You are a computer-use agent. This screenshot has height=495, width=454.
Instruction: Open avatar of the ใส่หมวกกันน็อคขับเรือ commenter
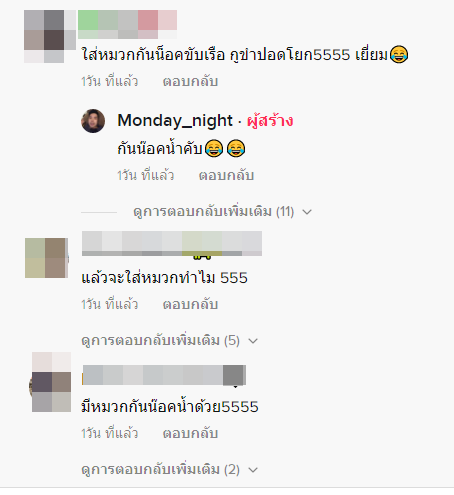point(50,36)
